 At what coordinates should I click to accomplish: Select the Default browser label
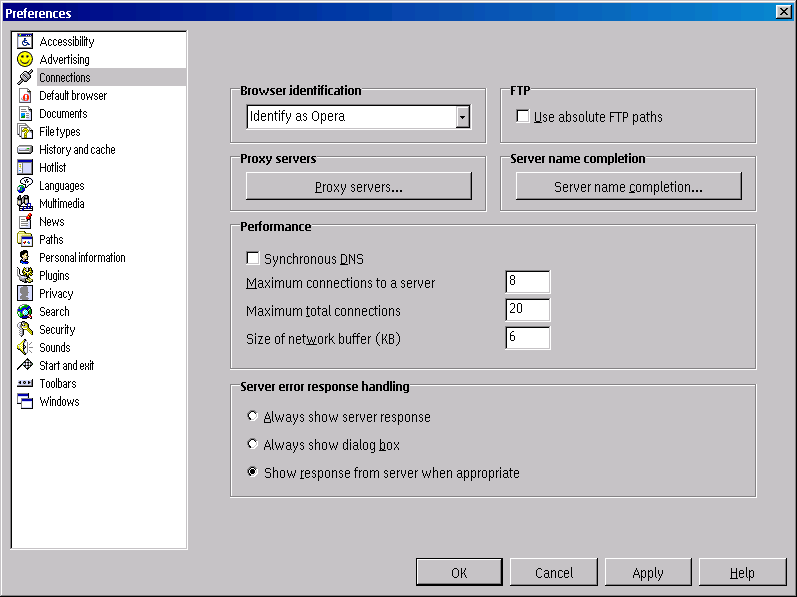pos(73,96)
